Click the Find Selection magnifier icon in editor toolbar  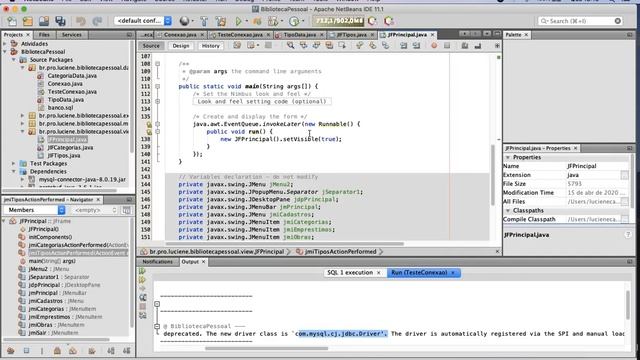290,46
